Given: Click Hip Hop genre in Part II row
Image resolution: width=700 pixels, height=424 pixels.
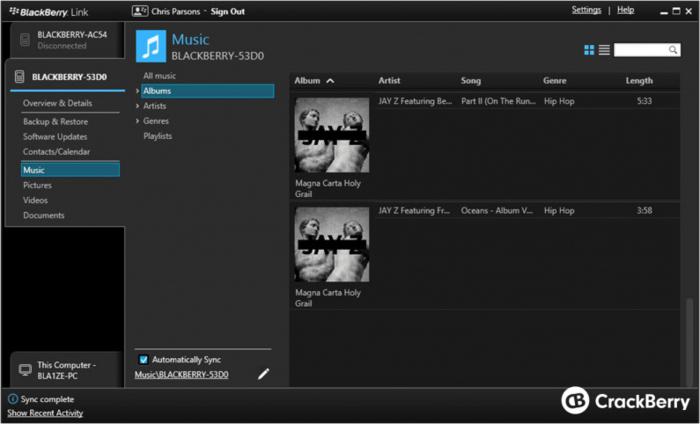Looking at the screenshot, I should click(559, 101).
